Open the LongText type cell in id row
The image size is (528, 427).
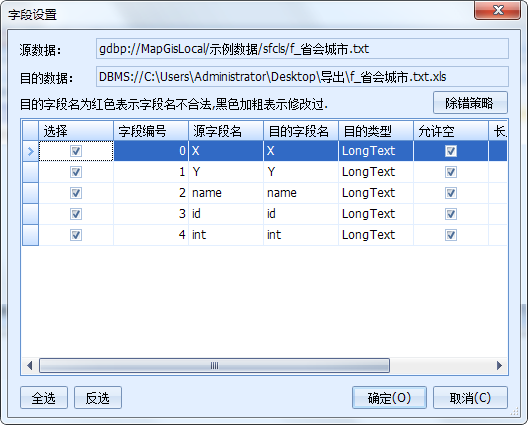pos(376,214)
